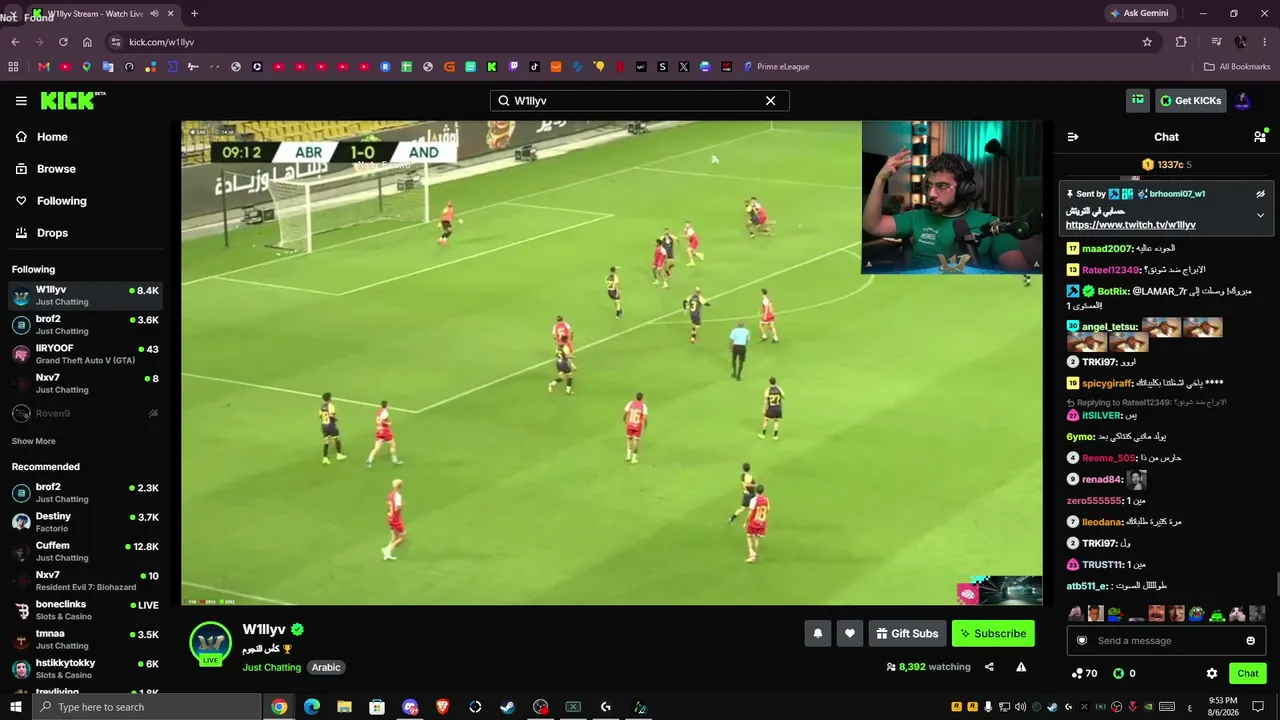Send message with the green Chat button
1280x720 pixels.
tap(1247, 673)
